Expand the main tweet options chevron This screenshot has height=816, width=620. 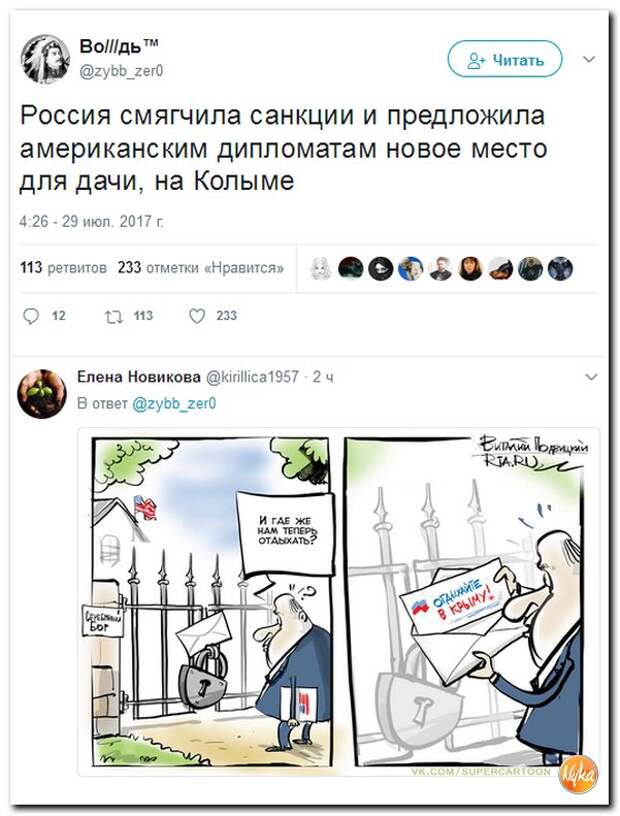pyautogui.click(x=589, y=59)
